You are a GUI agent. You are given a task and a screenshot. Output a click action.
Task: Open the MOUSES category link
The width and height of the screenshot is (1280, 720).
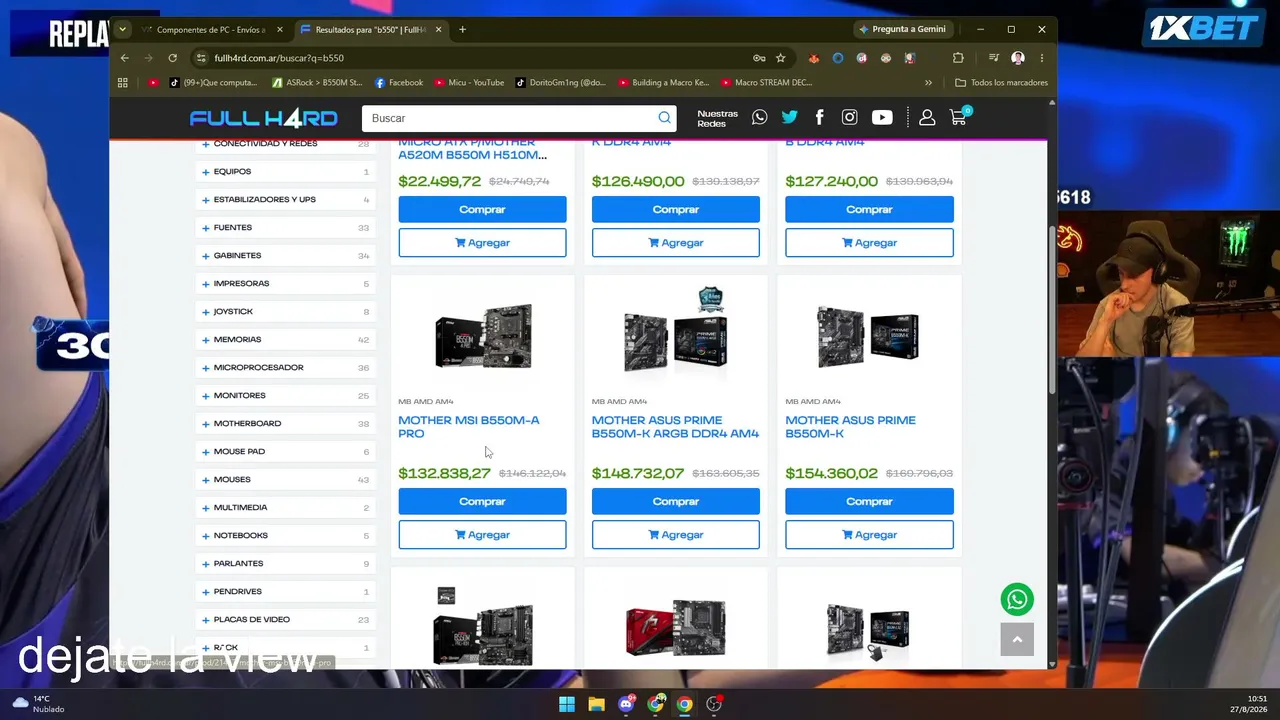tap(232, 480)
